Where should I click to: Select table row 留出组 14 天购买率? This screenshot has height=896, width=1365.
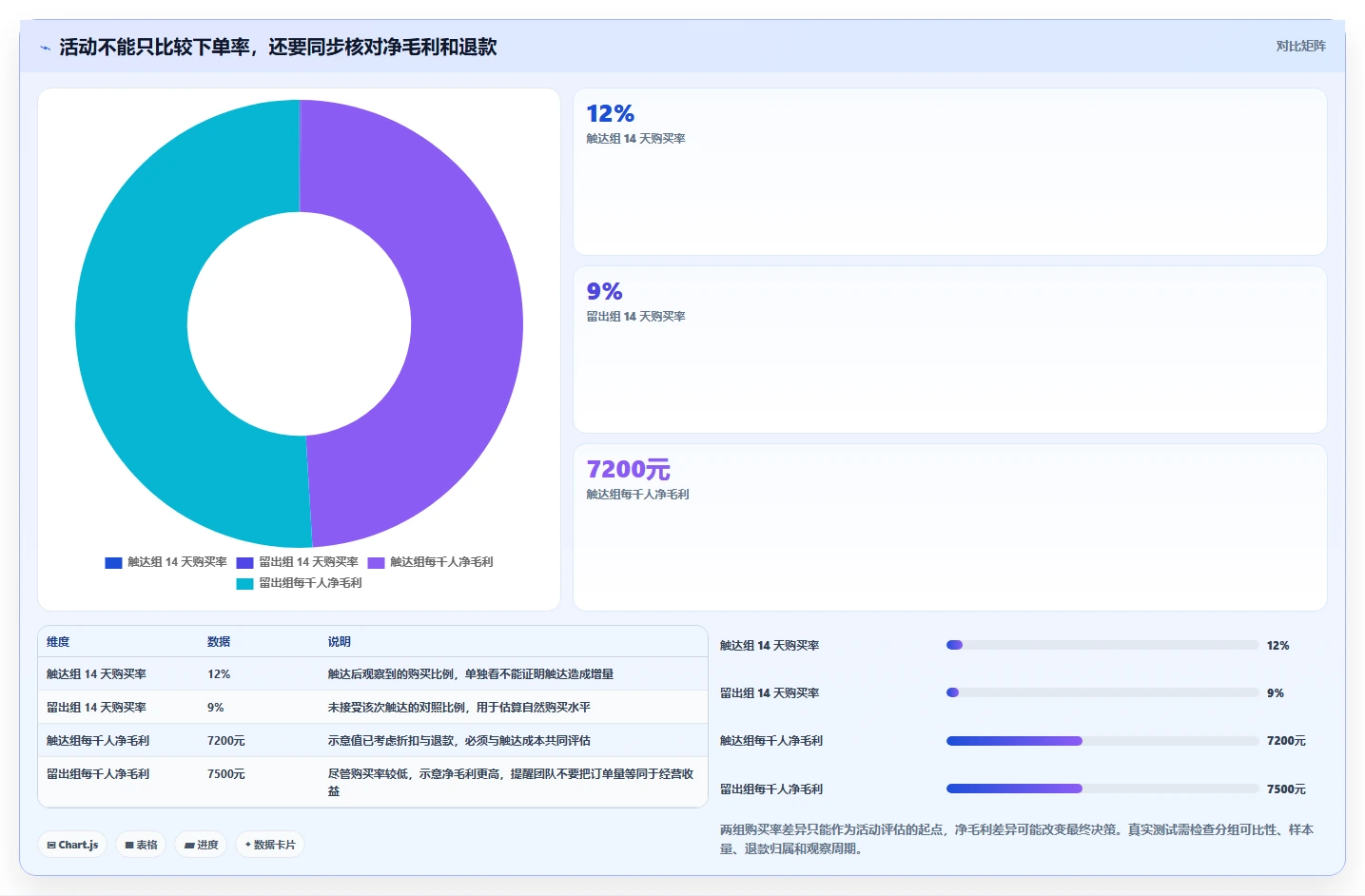coord(373,707)
